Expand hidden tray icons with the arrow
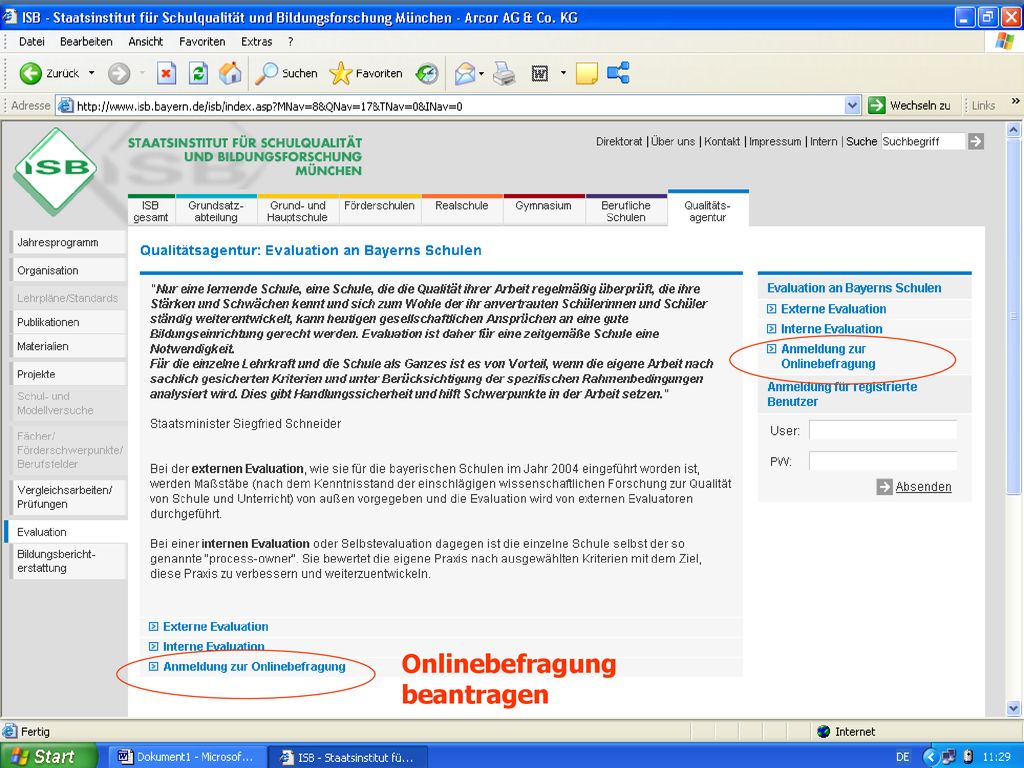Screen dimensions: 1024x768 click(931, 756)
